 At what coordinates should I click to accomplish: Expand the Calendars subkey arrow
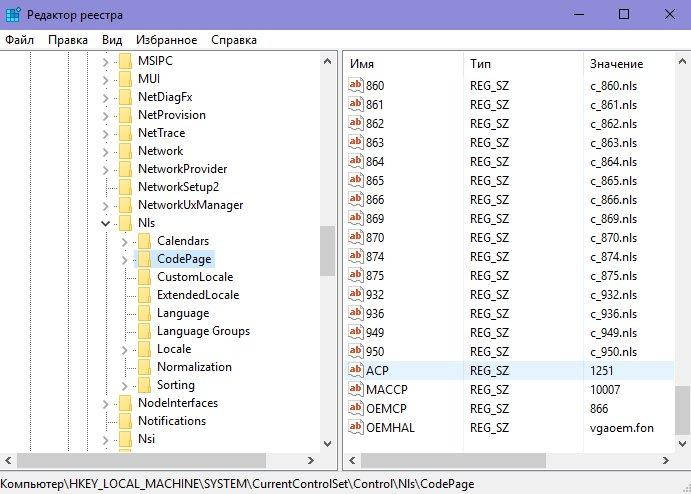coord(125,241)
